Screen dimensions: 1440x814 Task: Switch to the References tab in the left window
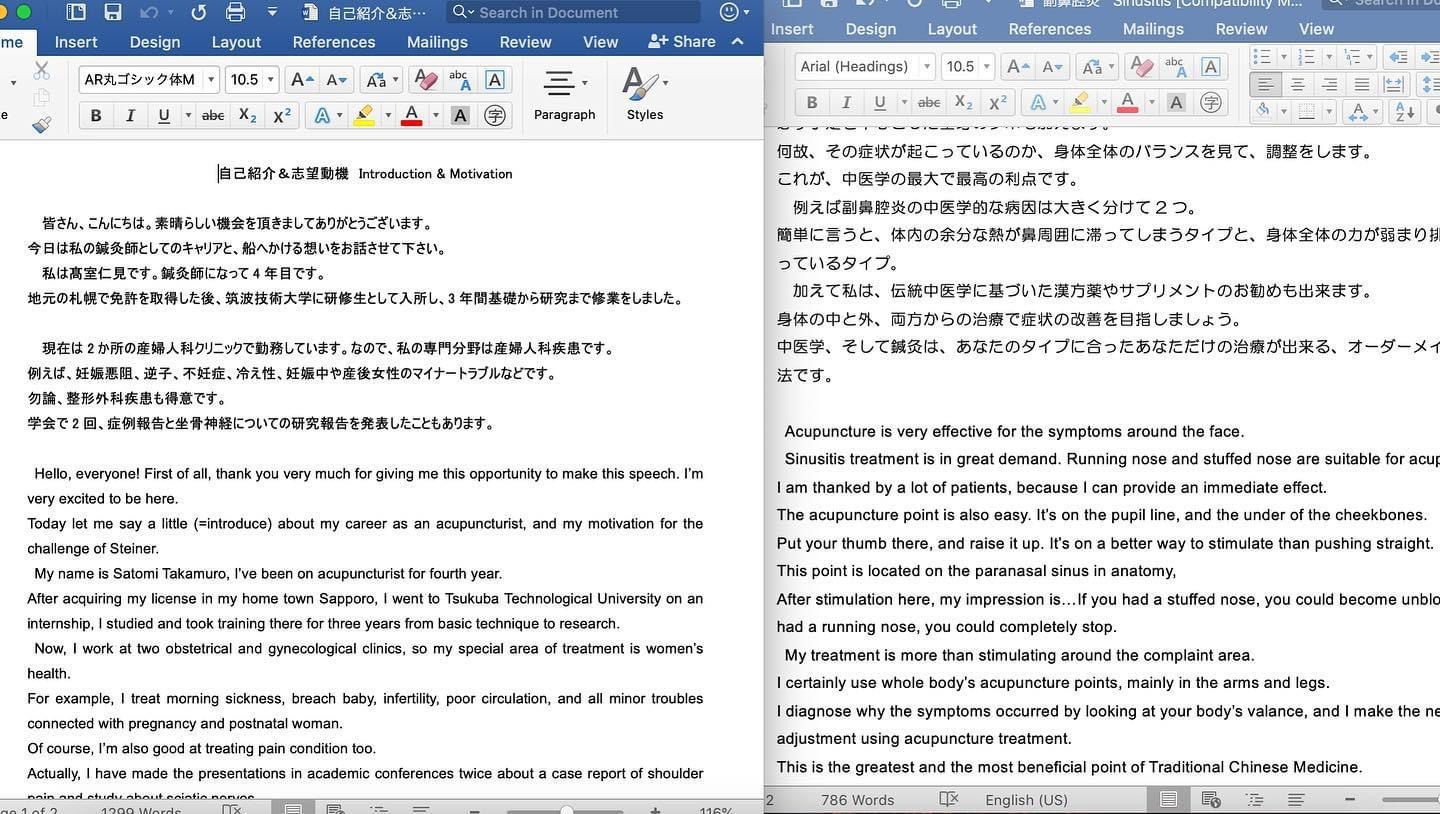tap(334, 42)
